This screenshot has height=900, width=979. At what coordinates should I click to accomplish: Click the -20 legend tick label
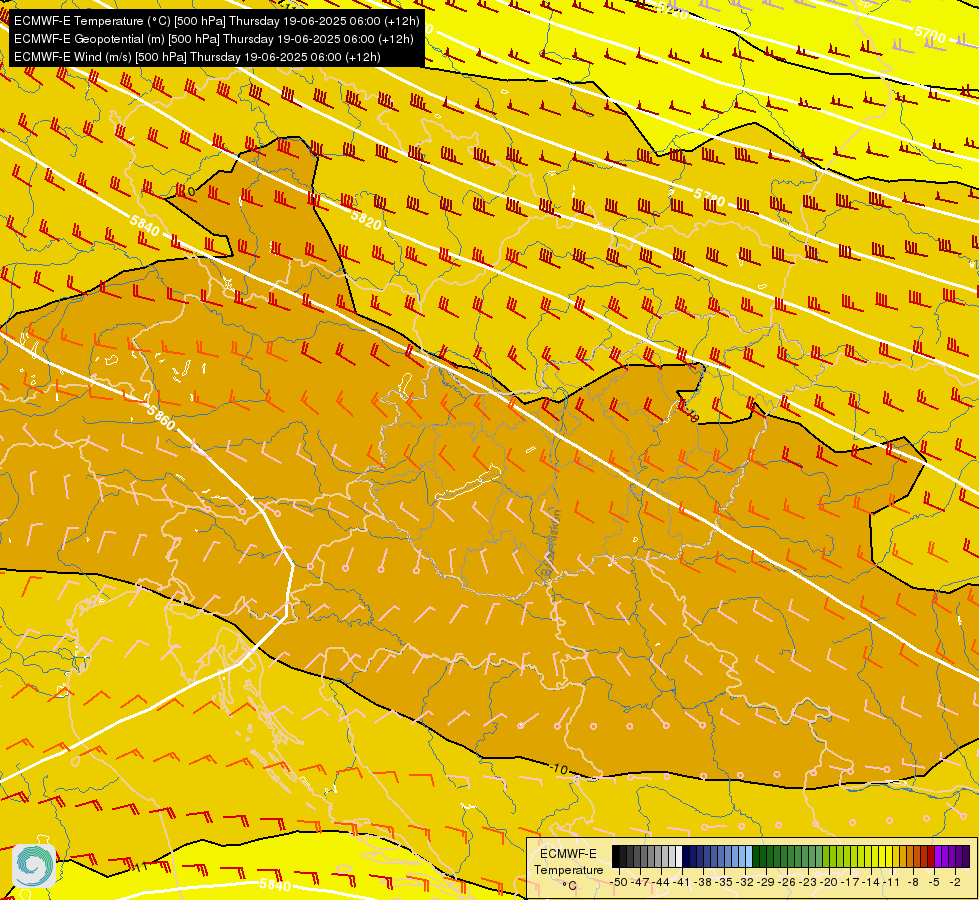click(829, 882)
